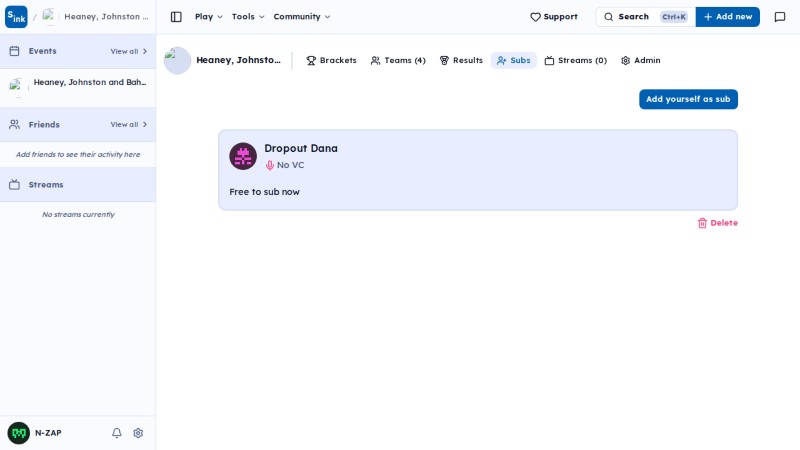The height and width of the screenshot is (450, 800).
Task: Click the Events calendar icon
Action: pos(14,51)
